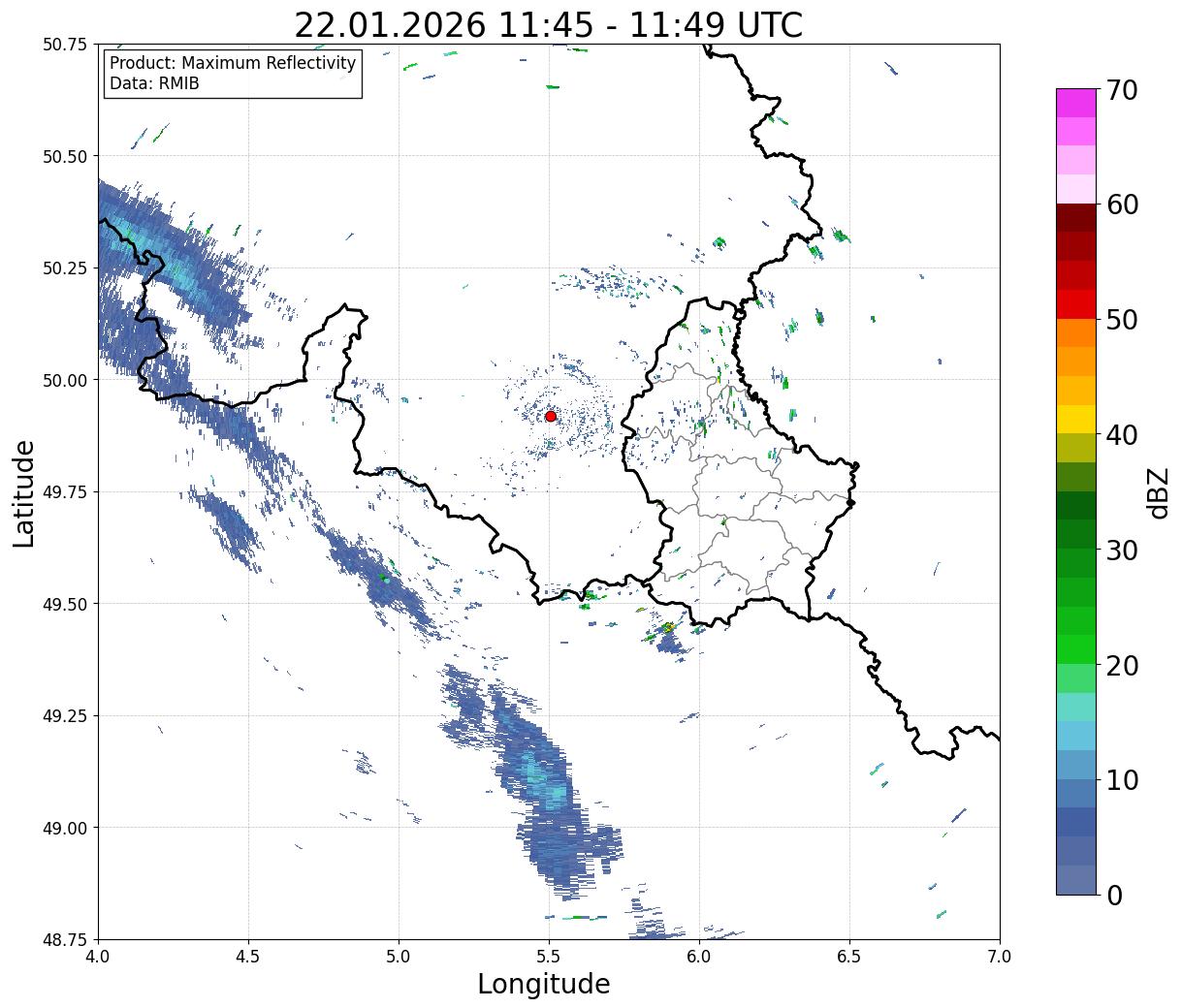Click the latitude tick label 48.75
The height and width of the screenshot is (1008, 1182).
coord(65,939)
